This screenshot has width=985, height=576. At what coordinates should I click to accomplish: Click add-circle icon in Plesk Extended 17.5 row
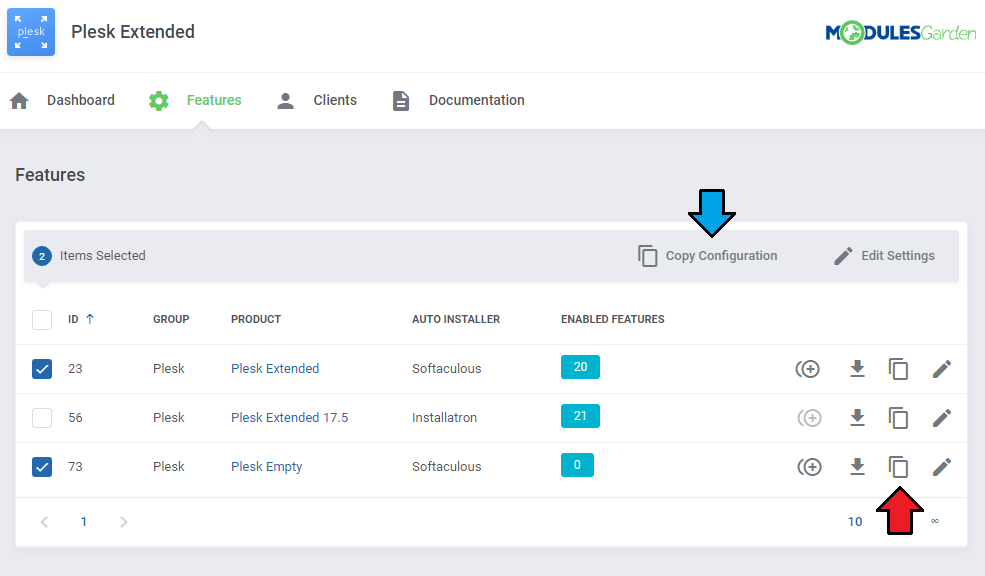(x=809, y=418)
